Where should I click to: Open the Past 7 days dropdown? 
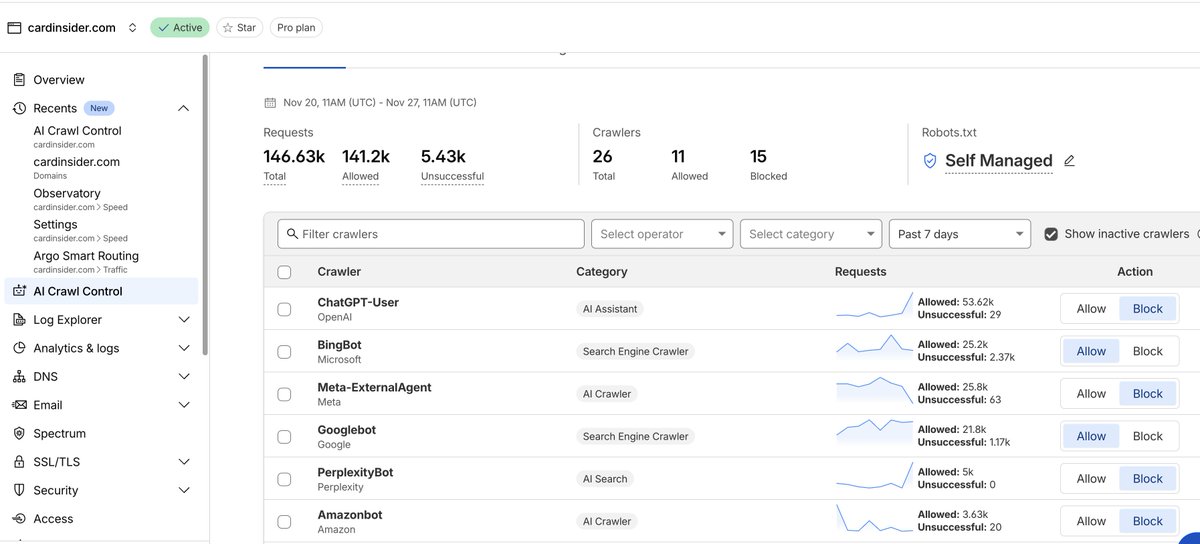point(960,234)
